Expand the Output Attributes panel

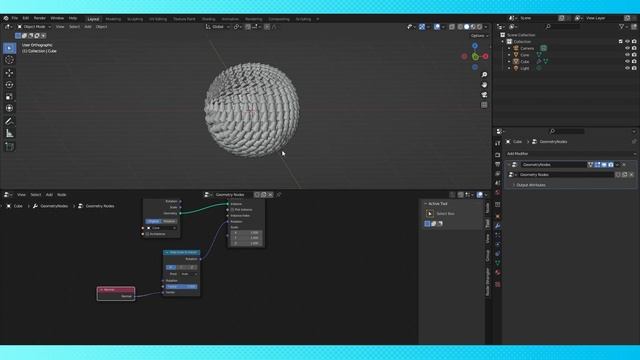530,185
